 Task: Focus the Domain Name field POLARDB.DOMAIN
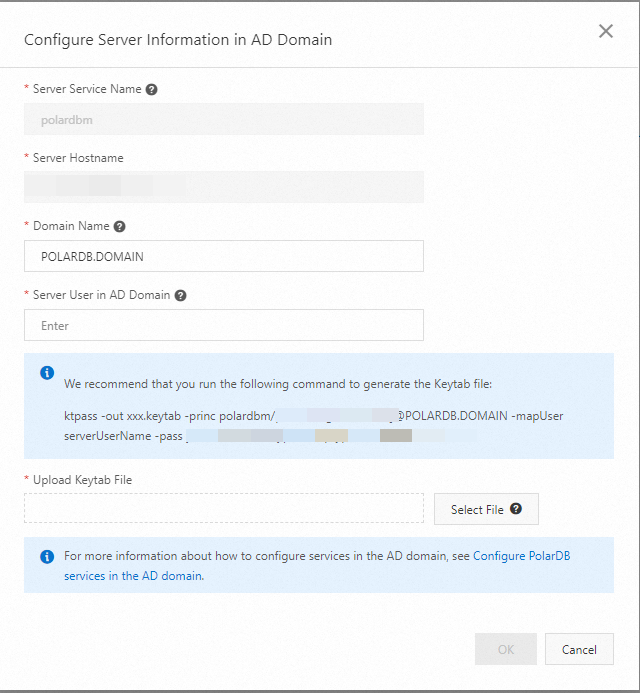point(224,256)
